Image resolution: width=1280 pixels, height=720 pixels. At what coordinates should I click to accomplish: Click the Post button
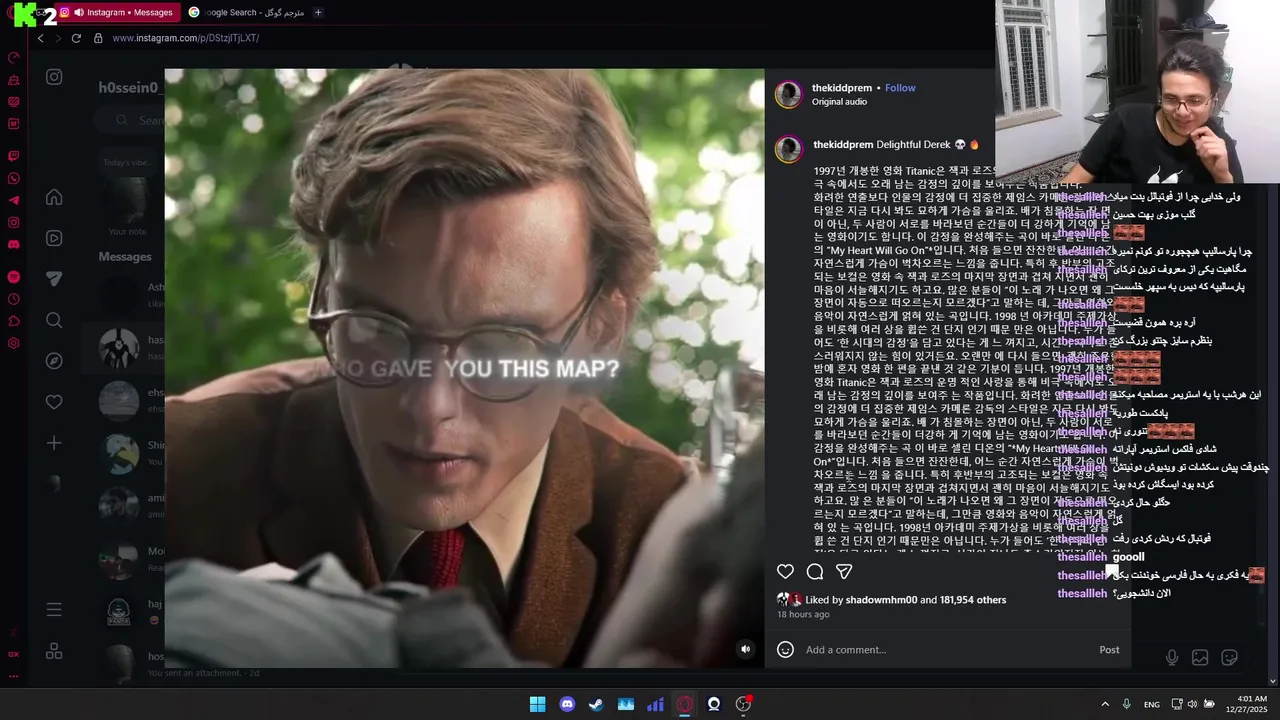(1109, 650)
